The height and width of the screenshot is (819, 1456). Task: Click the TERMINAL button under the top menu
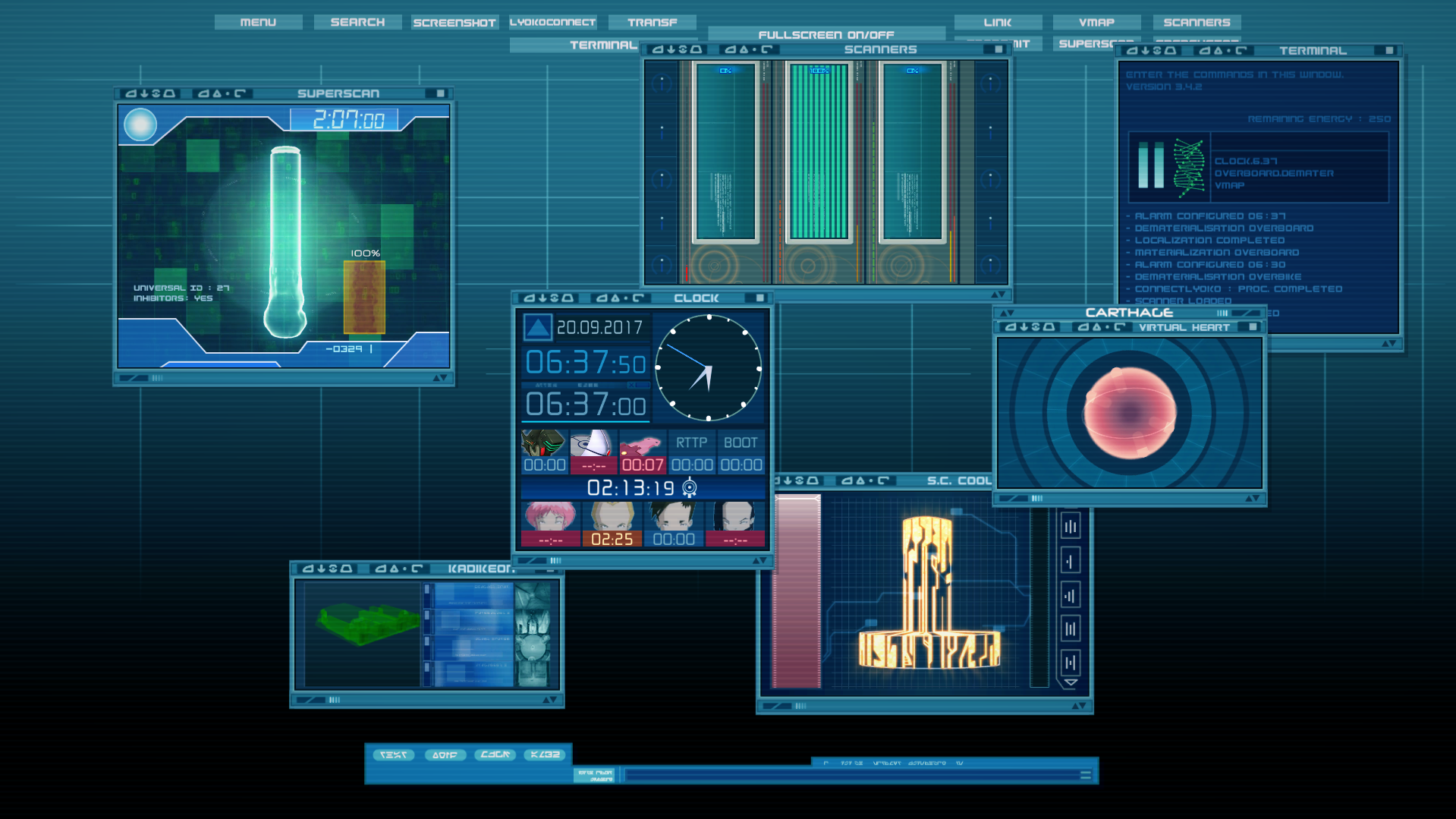click(x=577, y=45)
